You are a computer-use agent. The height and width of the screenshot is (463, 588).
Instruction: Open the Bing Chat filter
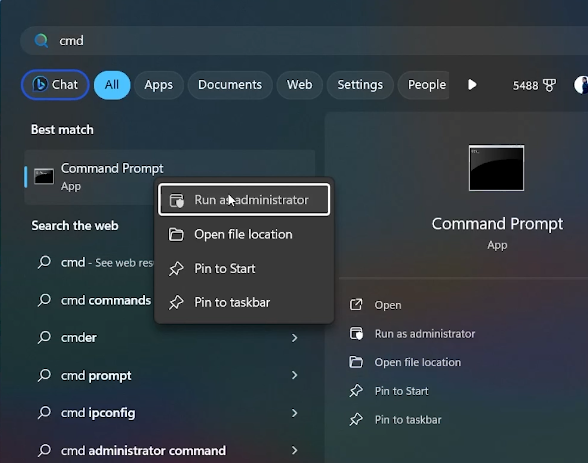55,85
